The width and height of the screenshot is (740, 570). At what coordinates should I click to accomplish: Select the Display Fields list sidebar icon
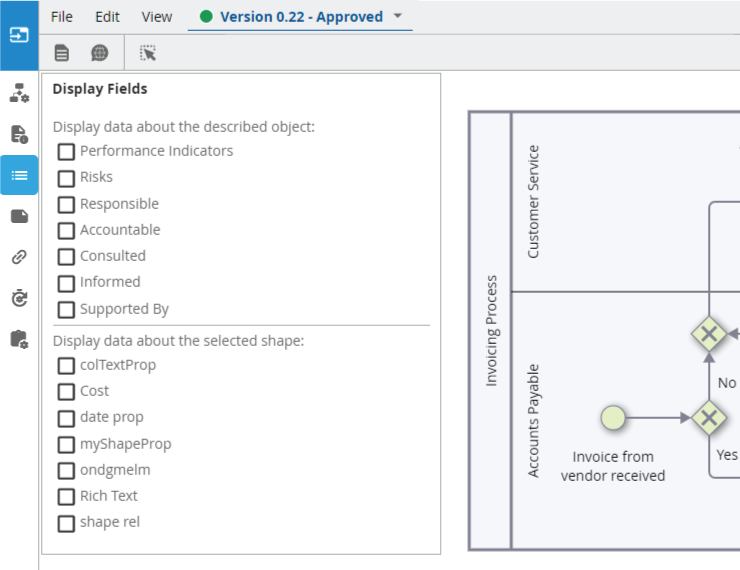[19, 175]
